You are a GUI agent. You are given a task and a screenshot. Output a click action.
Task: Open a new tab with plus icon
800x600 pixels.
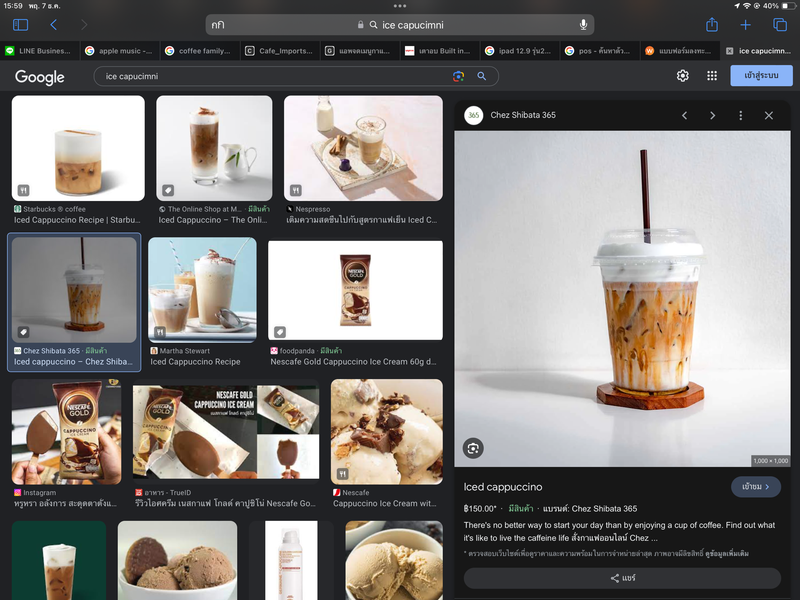(745, 24)
